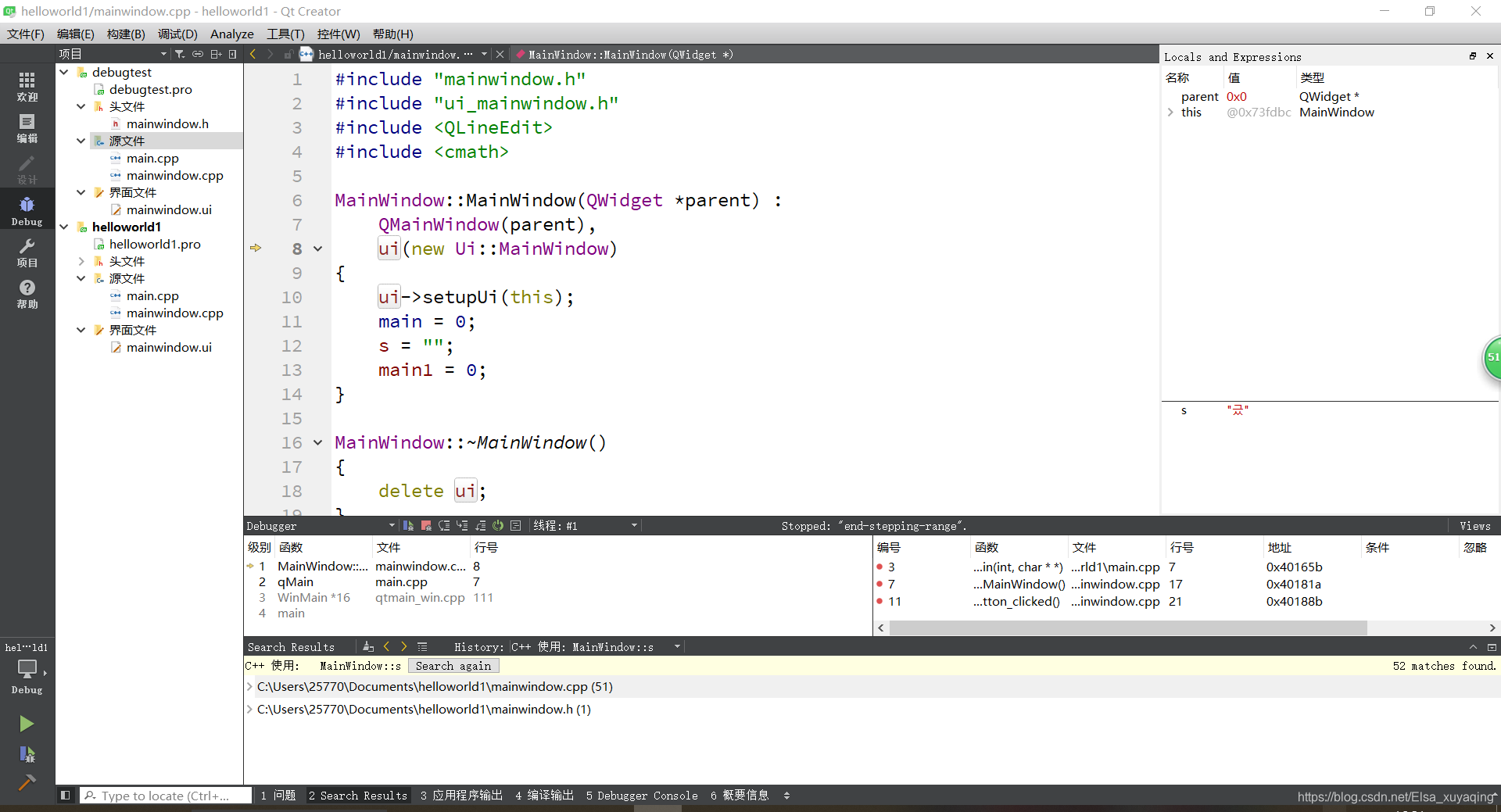Screen dimensions: 1501x812
Task: Expand mainwindow.cpp (51) search result
Action: (249, 686)
